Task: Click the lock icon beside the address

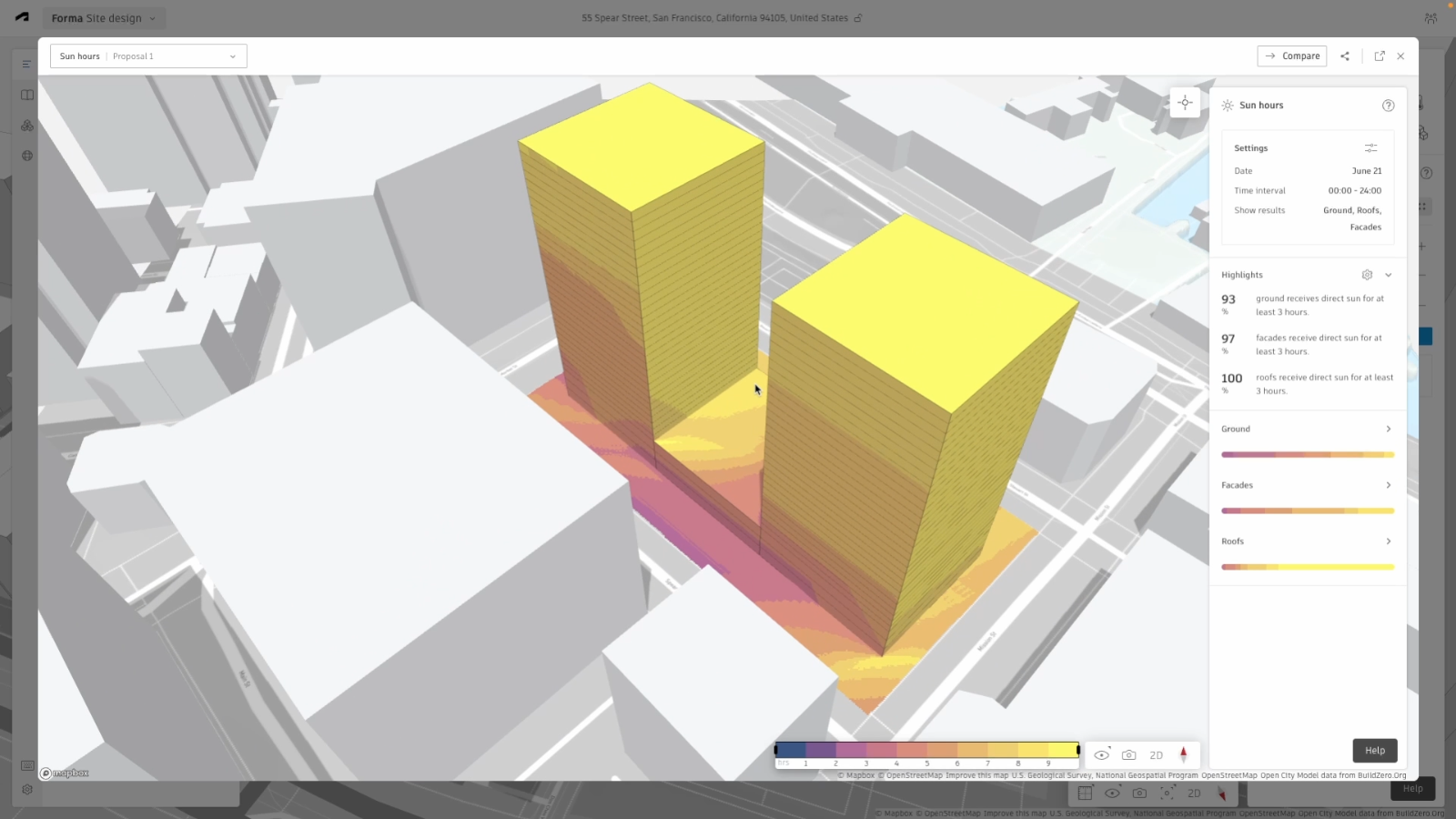Action: coord(857,18)
